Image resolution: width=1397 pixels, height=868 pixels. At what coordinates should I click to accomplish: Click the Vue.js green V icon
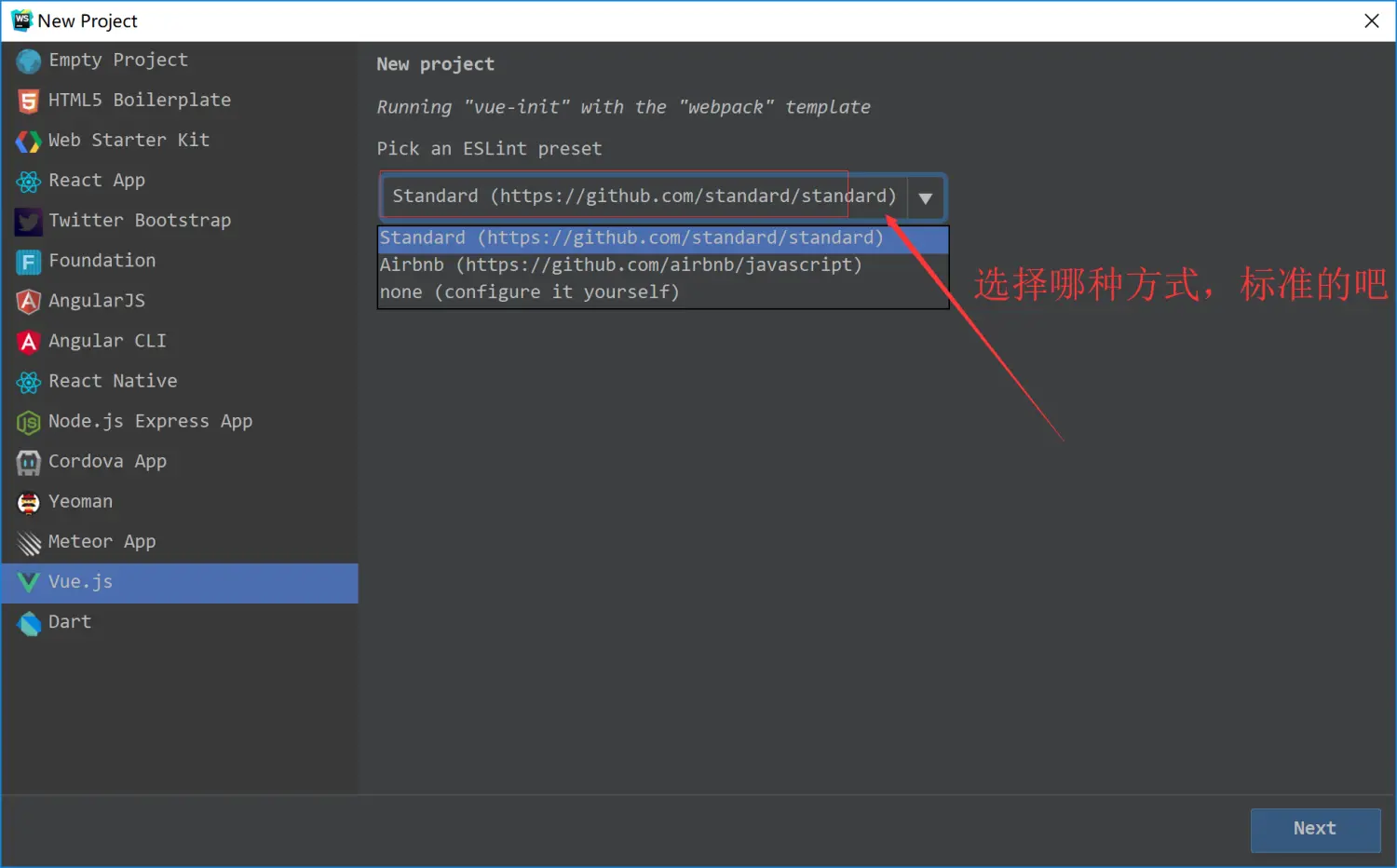pyautogui.click(x=29, y=582)
